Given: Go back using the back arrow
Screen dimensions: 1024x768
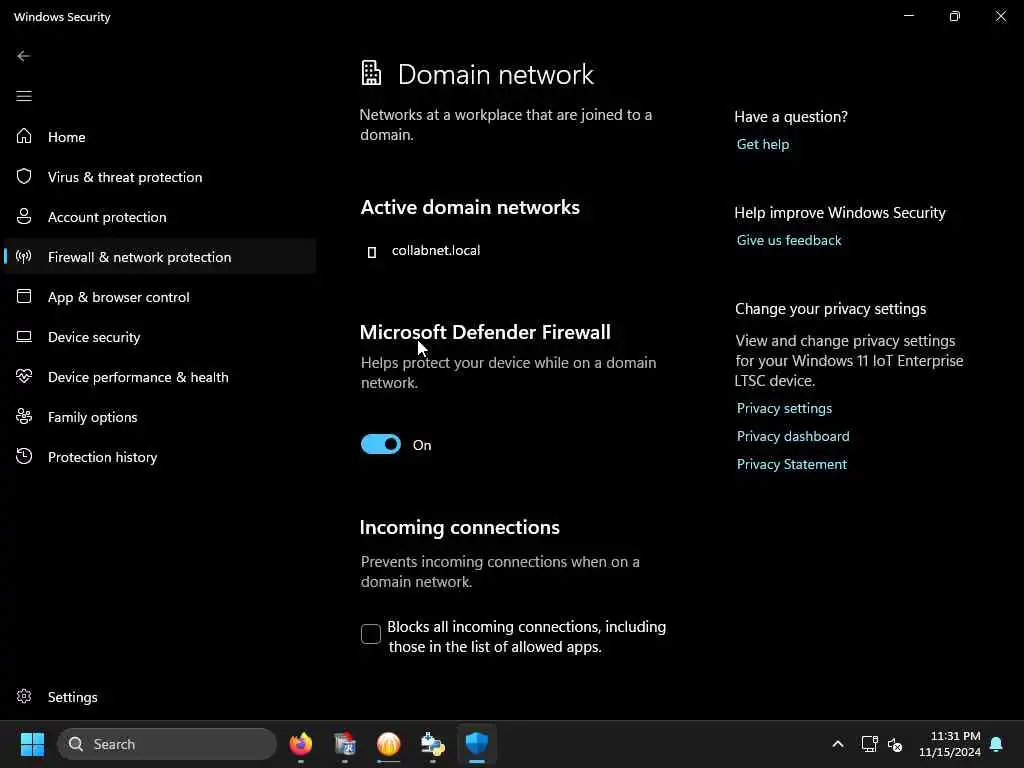Looking at the screenshot, I should (x=24, y=56).
